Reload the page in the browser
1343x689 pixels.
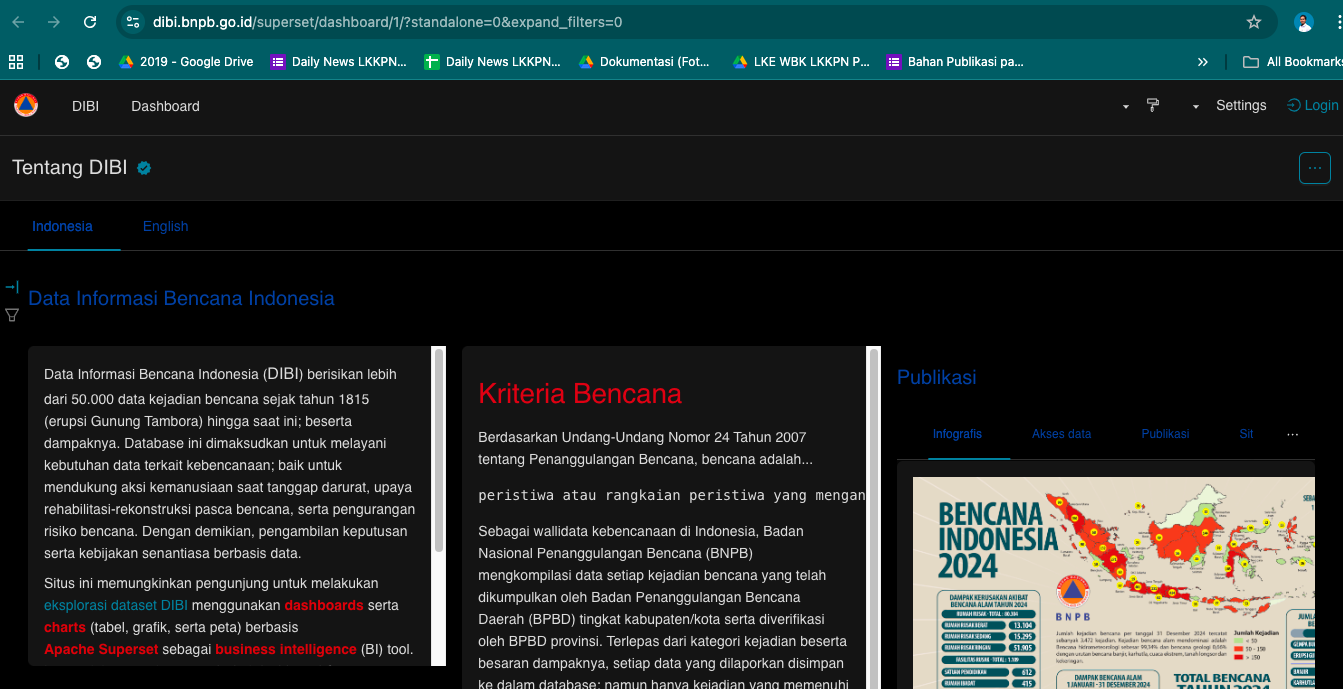pyautogui.click(x=90, y=22)
